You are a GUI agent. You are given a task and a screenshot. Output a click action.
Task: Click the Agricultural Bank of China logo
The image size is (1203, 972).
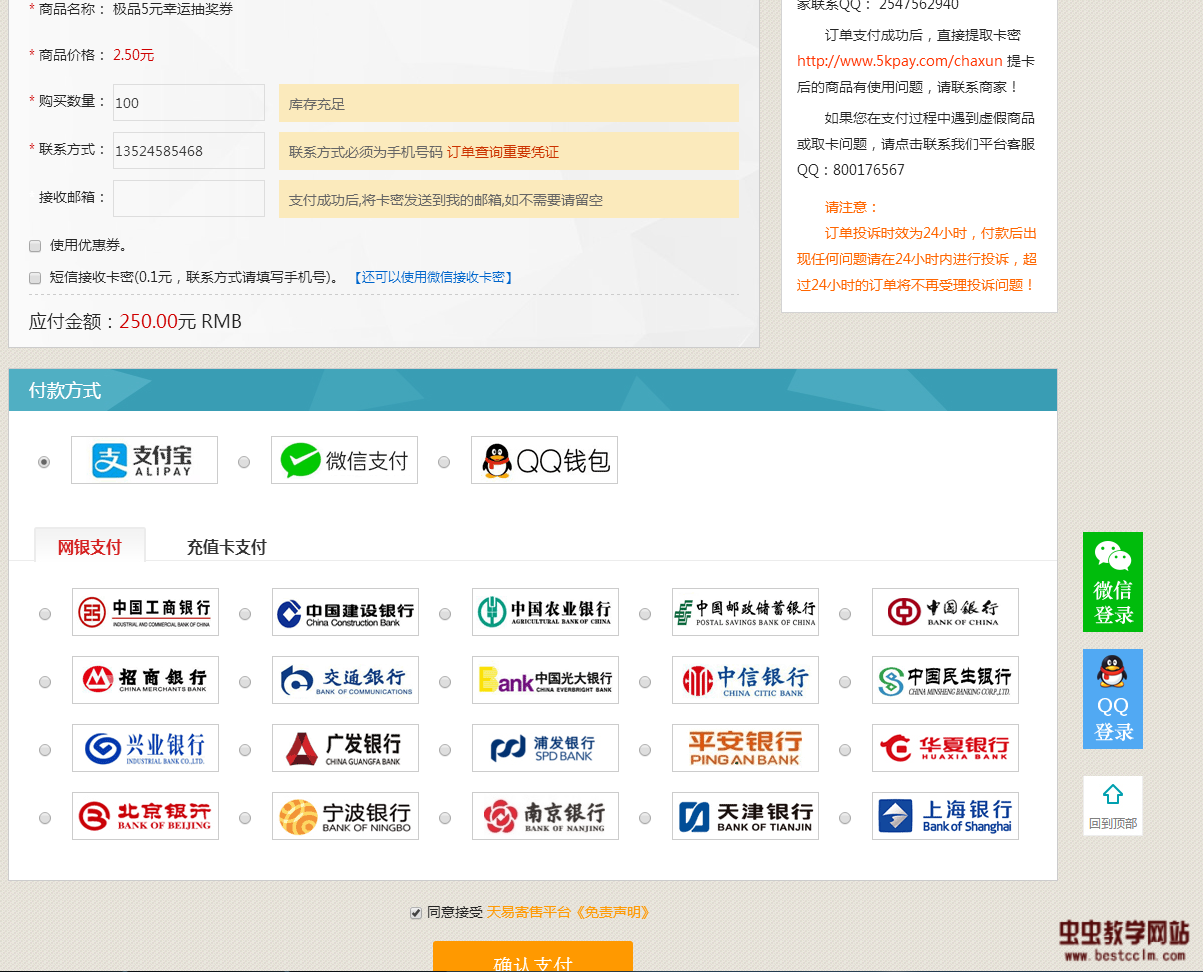[x=545, y=612]
